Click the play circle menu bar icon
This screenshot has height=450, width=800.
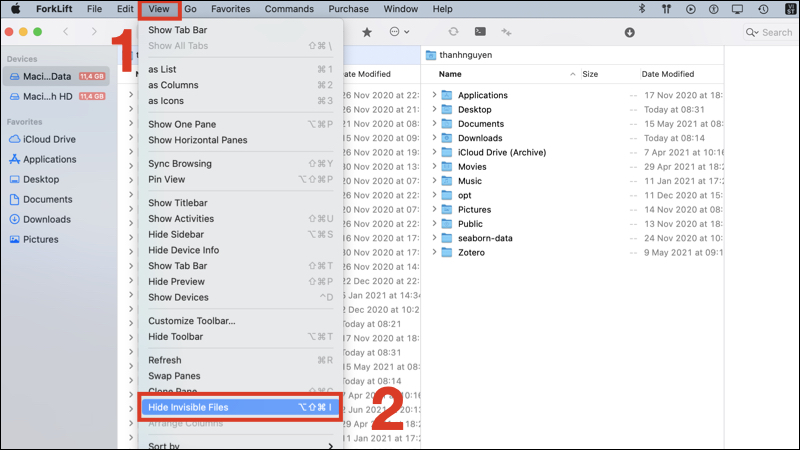pos(690,9)
